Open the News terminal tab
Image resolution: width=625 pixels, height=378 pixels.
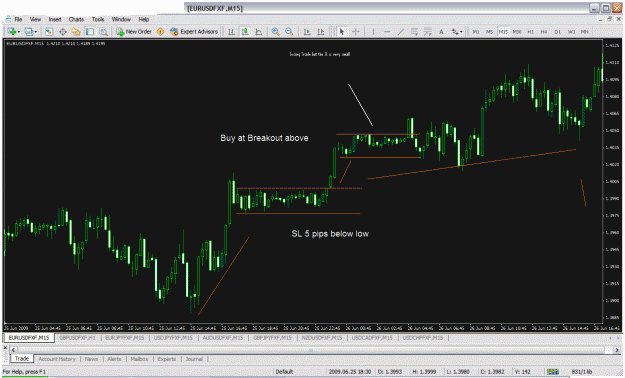(x=91, y=359)
